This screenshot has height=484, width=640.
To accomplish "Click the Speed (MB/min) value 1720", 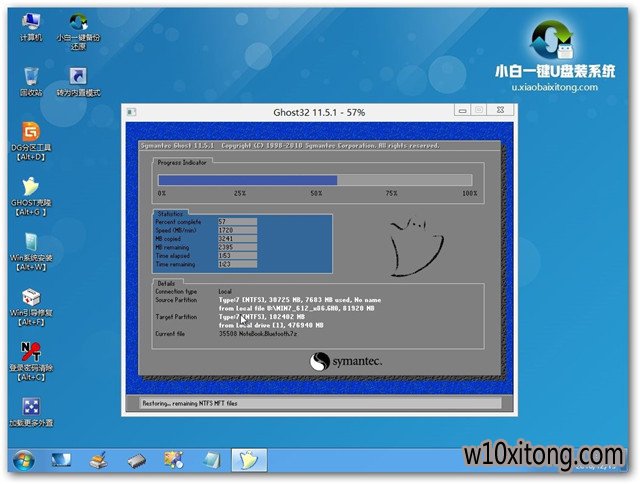I will tap(237, 230).
